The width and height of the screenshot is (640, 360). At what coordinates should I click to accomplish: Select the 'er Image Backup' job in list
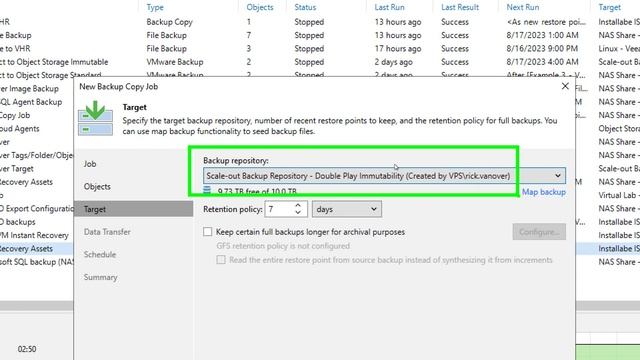point(29,89)
